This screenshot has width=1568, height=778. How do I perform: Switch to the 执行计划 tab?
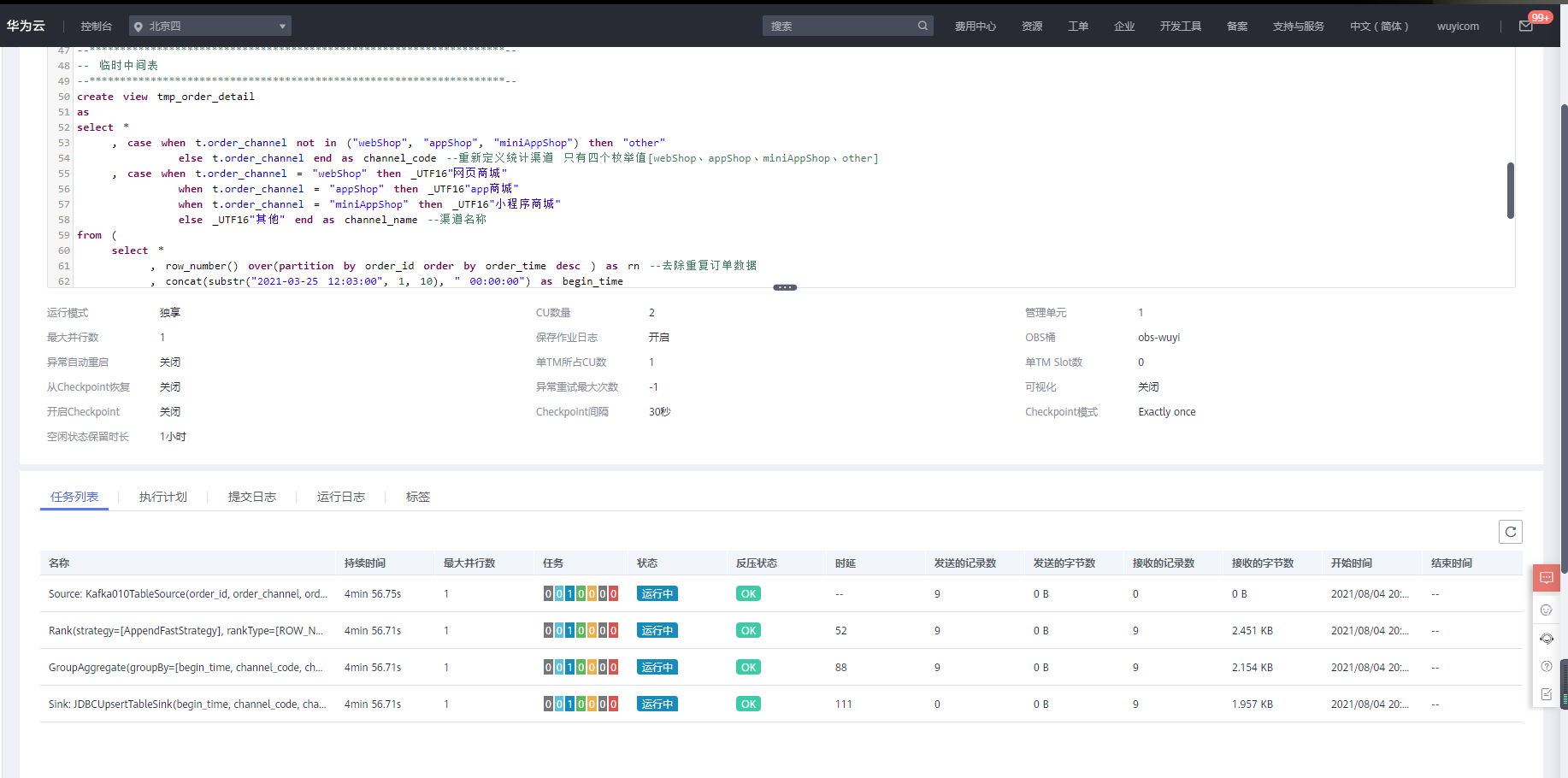(162, 497)
